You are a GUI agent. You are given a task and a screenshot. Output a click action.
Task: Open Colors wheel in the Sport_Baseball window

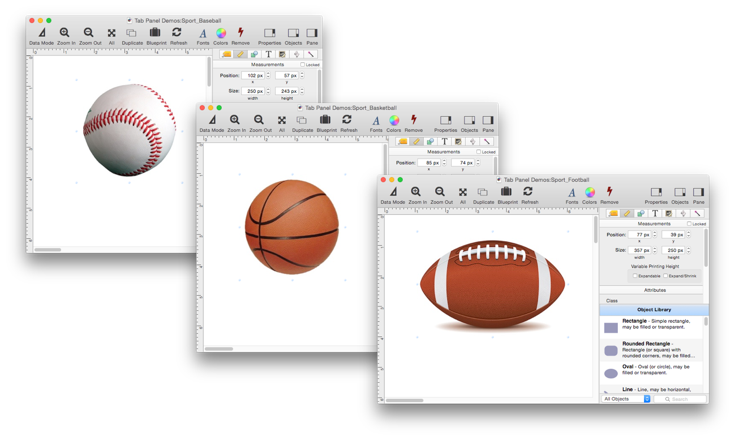(221, 36)
